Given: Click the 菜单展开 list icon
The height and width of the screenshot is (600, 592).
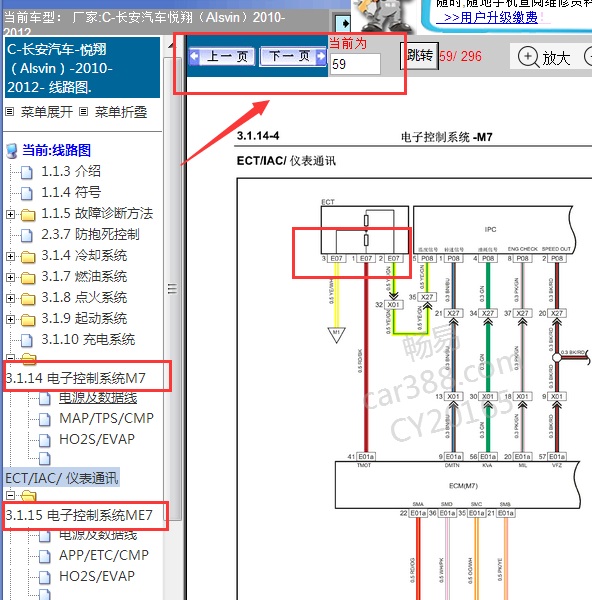Looking at the screenshot, I should pyautogui.click(x=10, y=112).
